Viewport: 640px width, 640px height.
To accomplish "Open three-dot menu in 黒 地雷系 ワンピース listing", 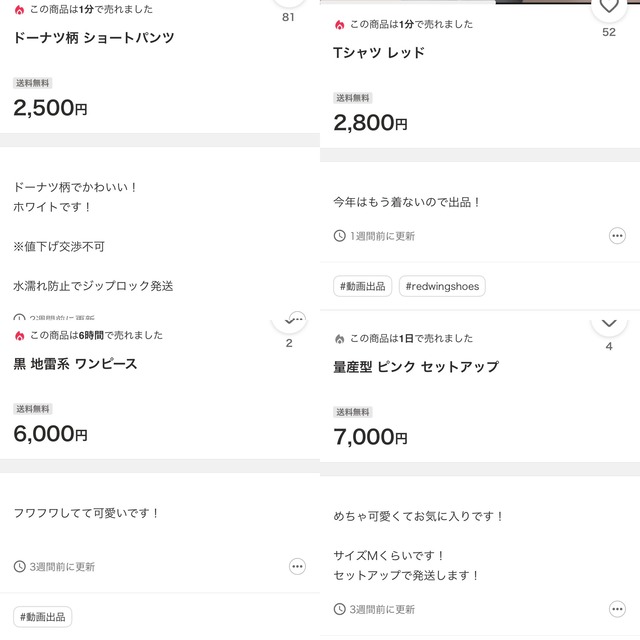I will click(x=297, y=566).
